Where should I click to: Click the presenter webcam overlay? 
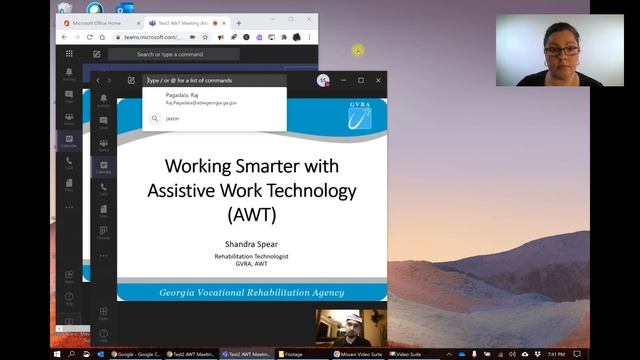tap(560, 50)
